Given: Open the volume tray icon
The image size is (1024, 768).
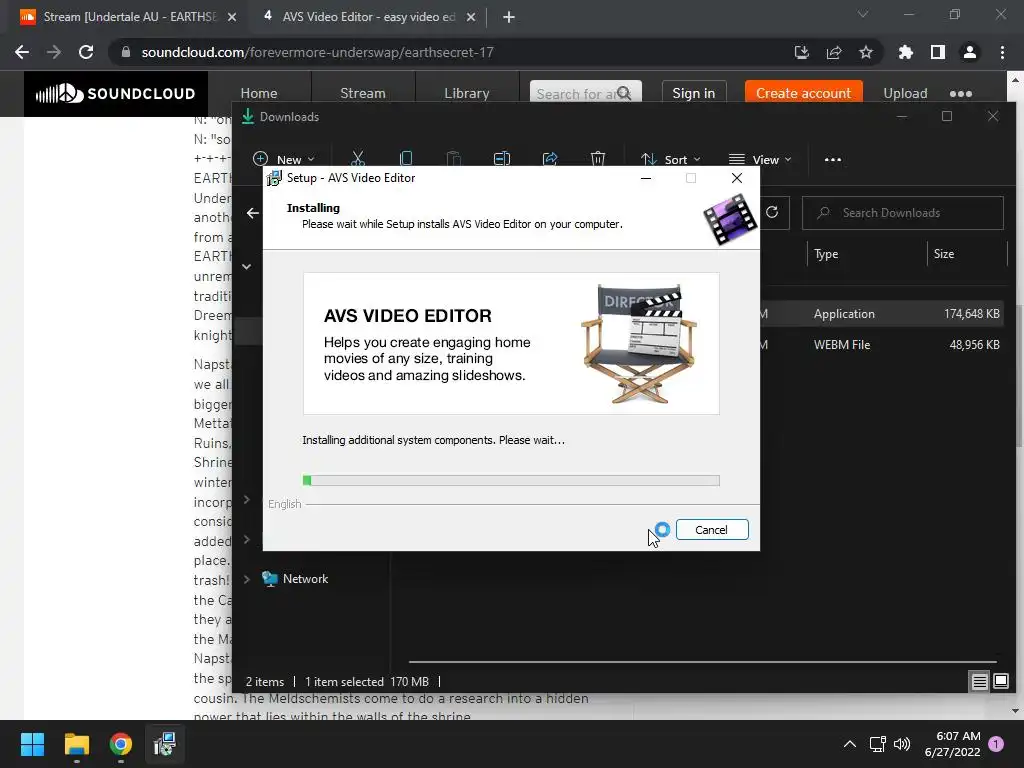Looking at the screenshot, I should (x=902, y=744).
